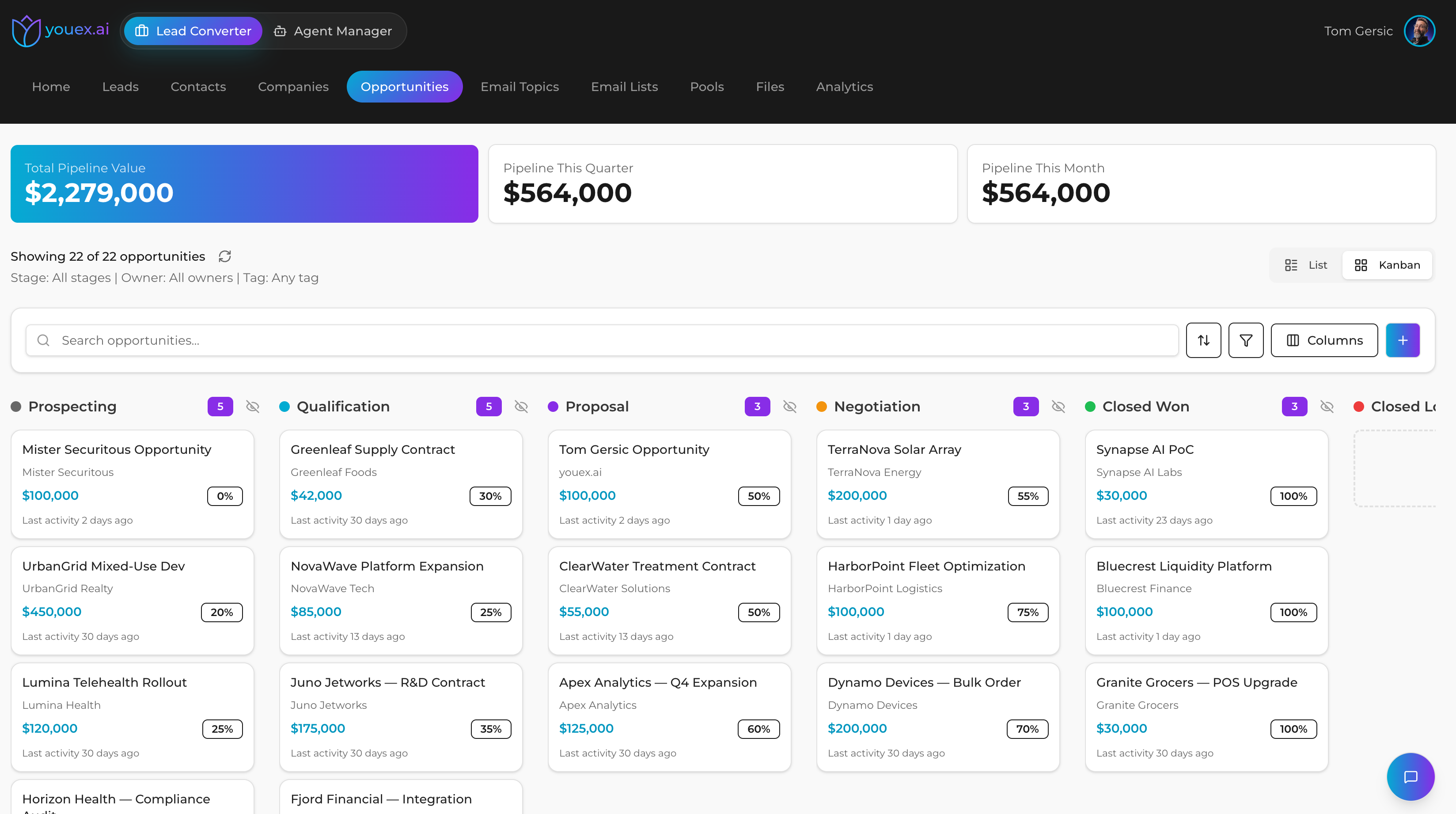Open Dynamo Devices Bulk Order card

pos(938,717)
